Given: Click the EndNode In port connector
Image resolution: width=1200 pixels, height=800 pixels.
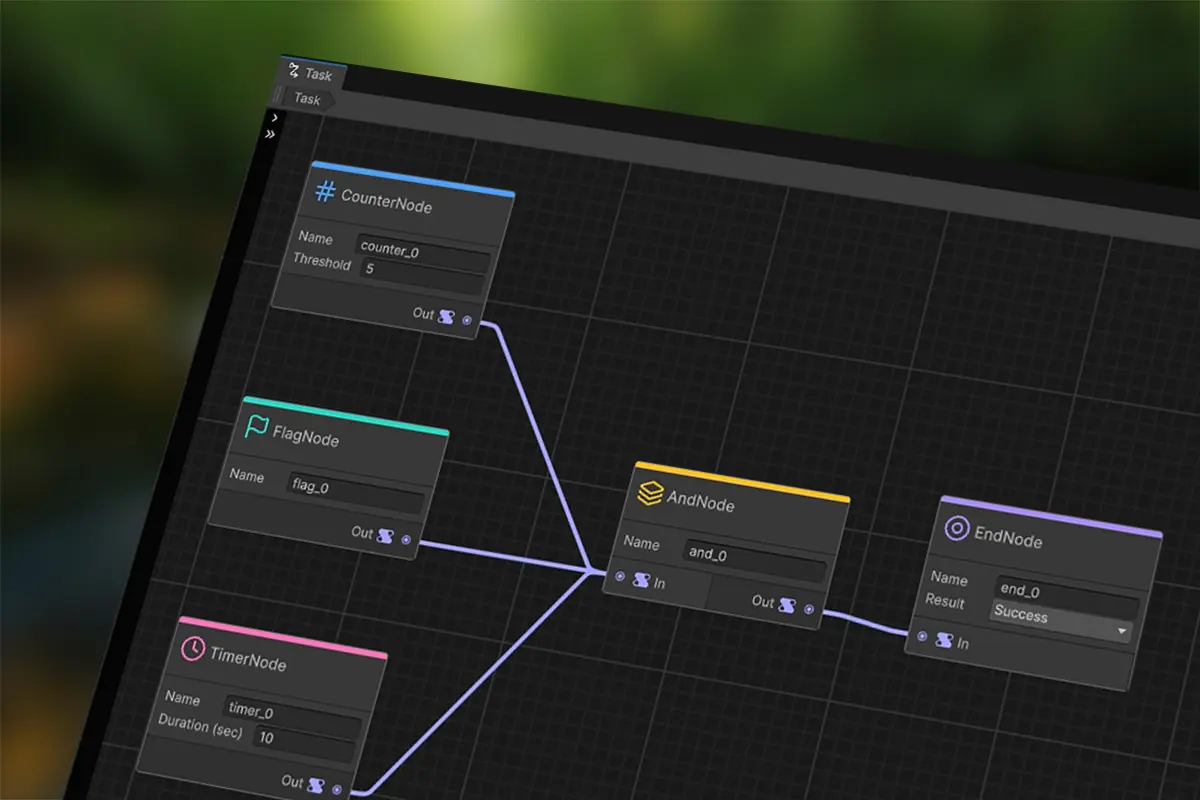Looking at the screenshot, I should pos(922,636).
